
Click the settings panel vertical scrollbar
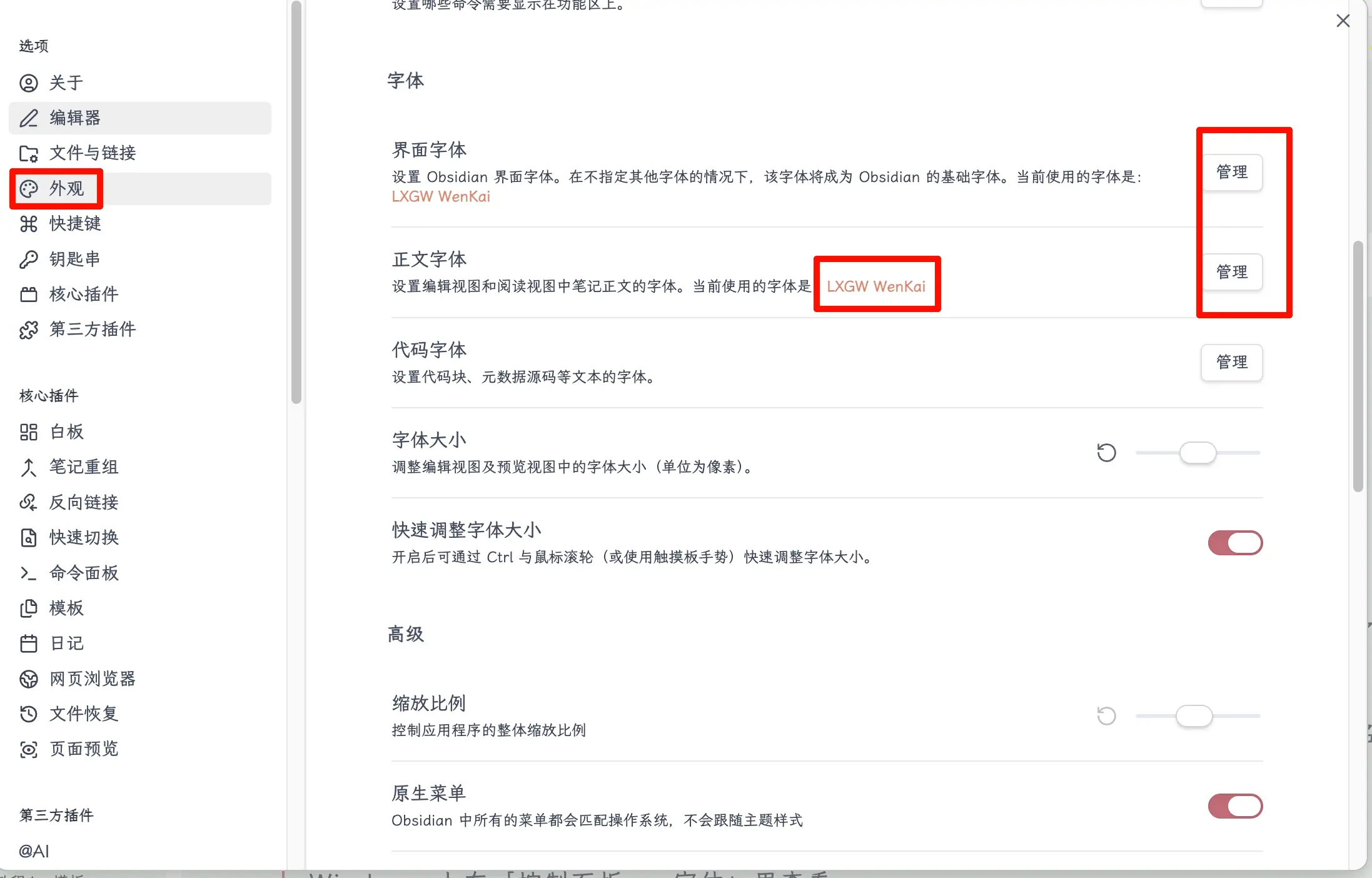(x=1358, y=366)
